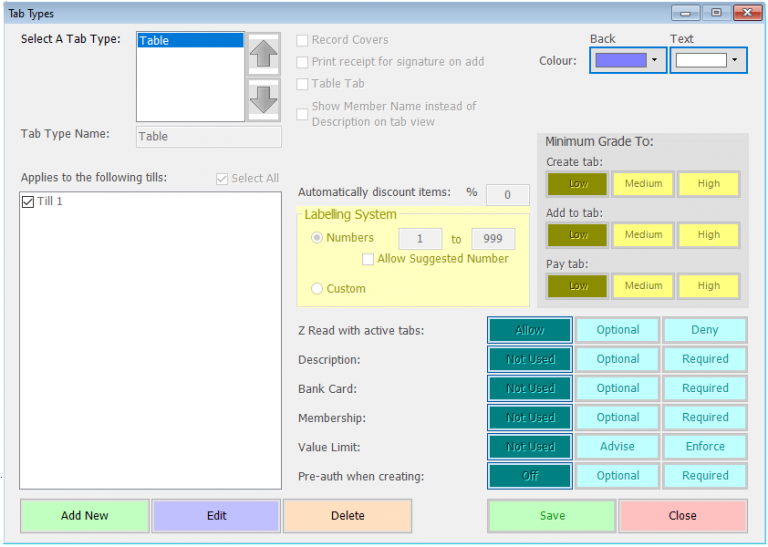
Task: Save the tab type settings
Action: (x=552, y=516)
